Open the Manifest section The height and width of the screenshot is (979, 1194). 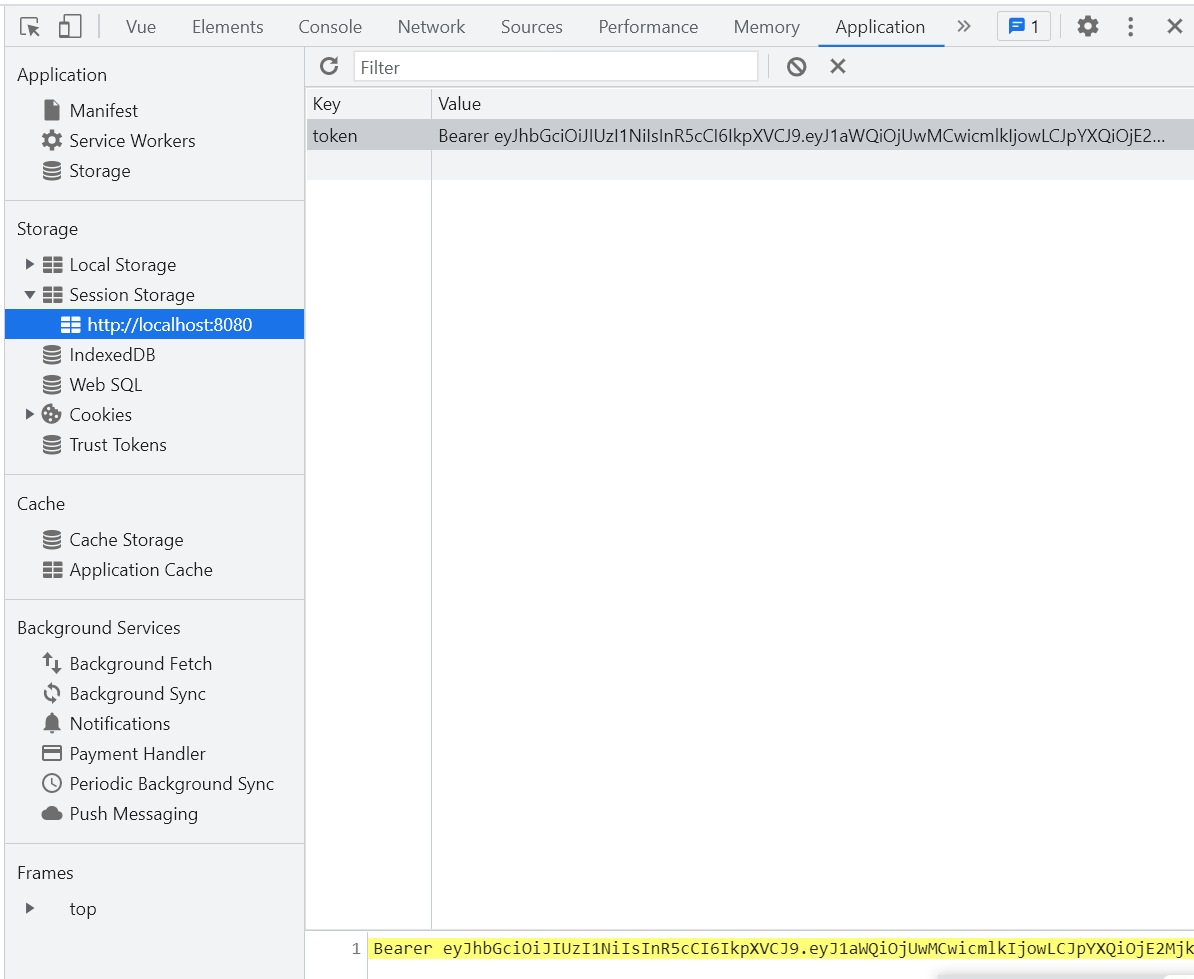pyautogui.click(x=103, y=111)
